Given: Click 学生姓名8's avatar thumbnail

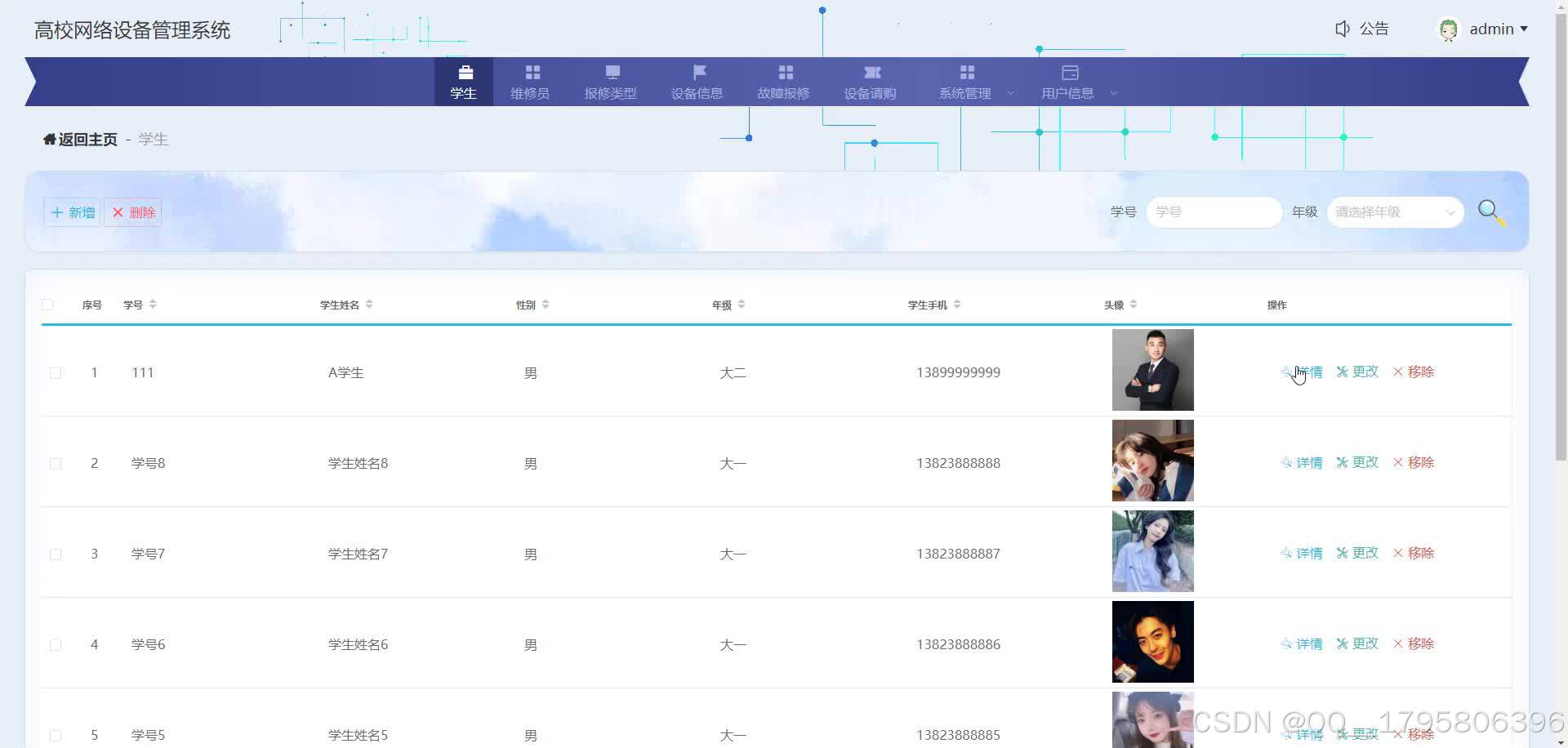Looking at the screenshot, I should pos(1153,461).
